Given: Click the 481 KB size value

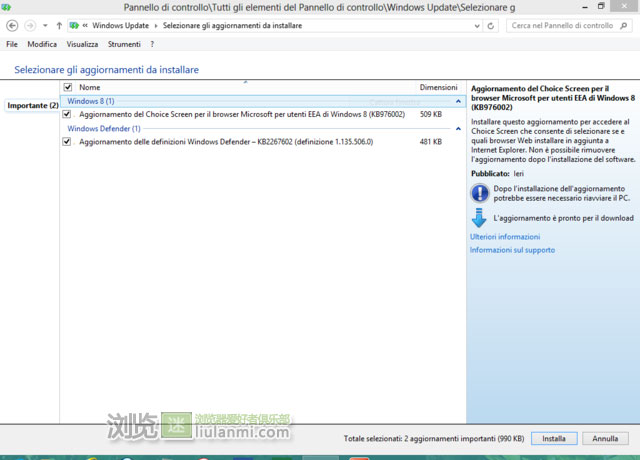Looking at the screenshot, I should tap(431, 142).
